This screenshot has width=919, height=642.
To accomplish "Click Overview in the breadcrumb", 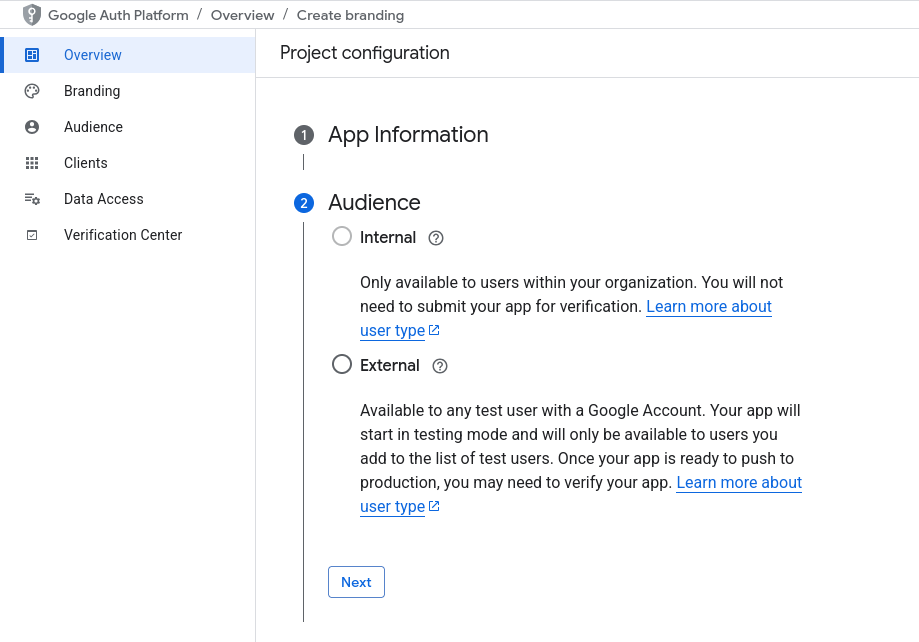I will pos(242,15).
